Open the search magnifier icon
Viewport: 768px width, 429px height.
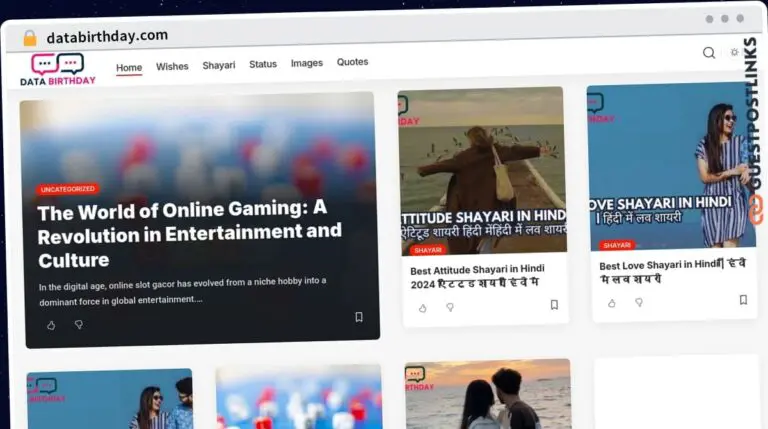tap(708, 53)
